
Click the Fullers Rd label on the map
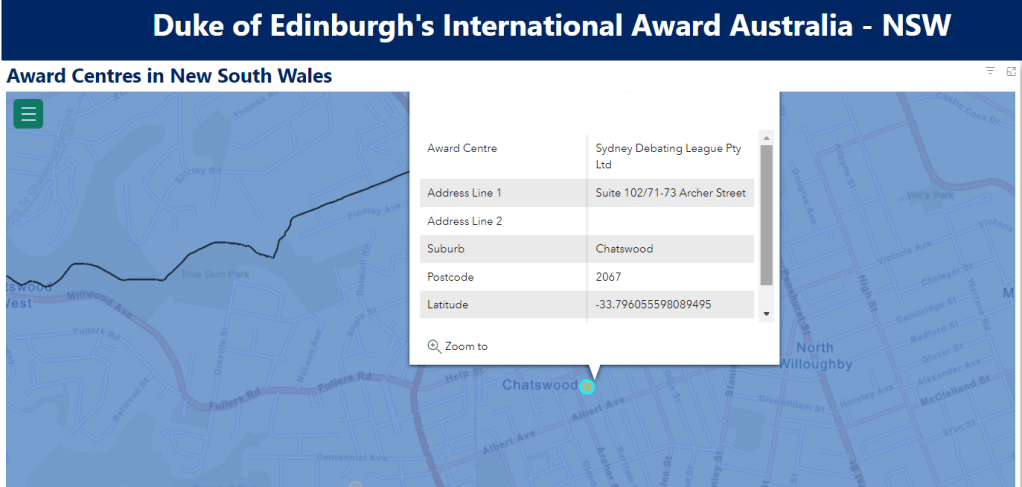pos(353,380)
